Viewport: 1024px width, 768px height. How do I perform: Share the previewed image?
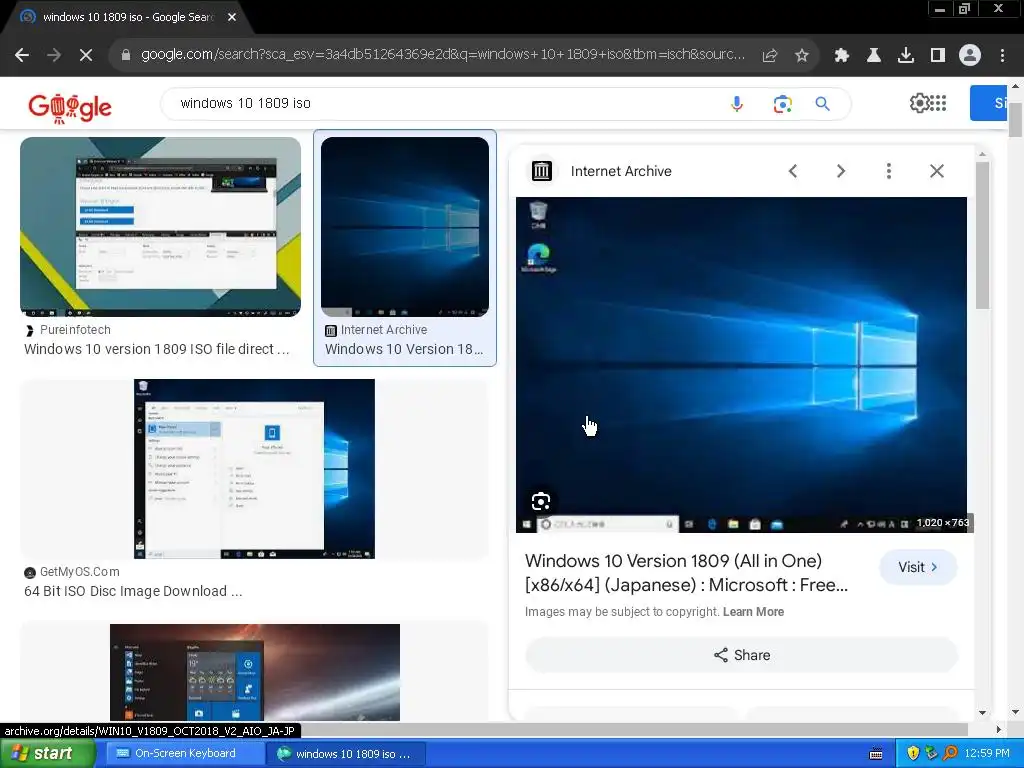(742, 655)
